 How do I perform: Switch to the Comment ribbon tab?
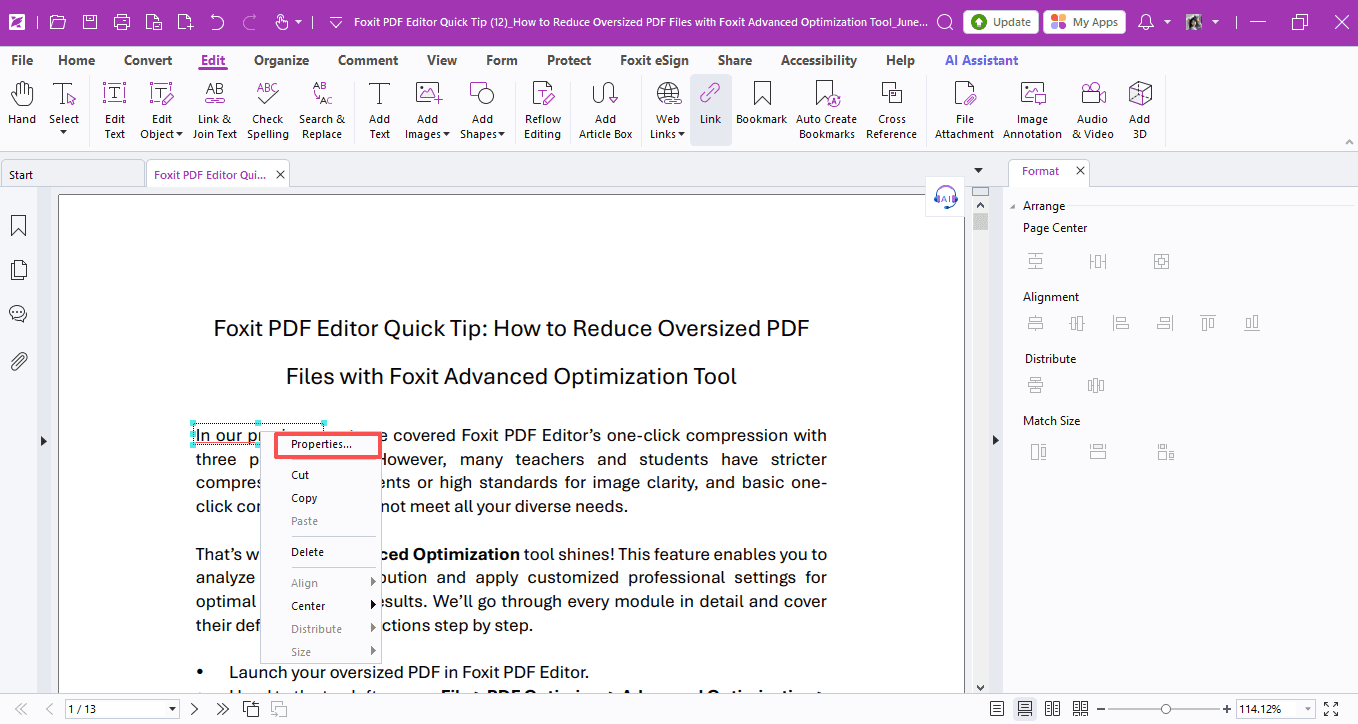pos(368,60)
